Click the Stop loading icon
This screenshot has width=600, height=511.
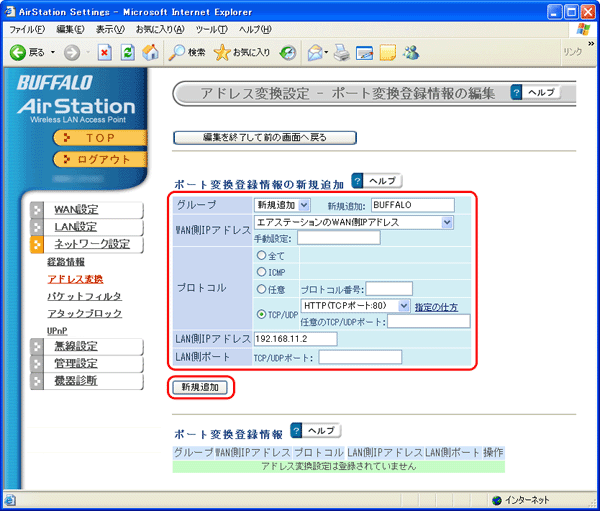coord(105,51)
